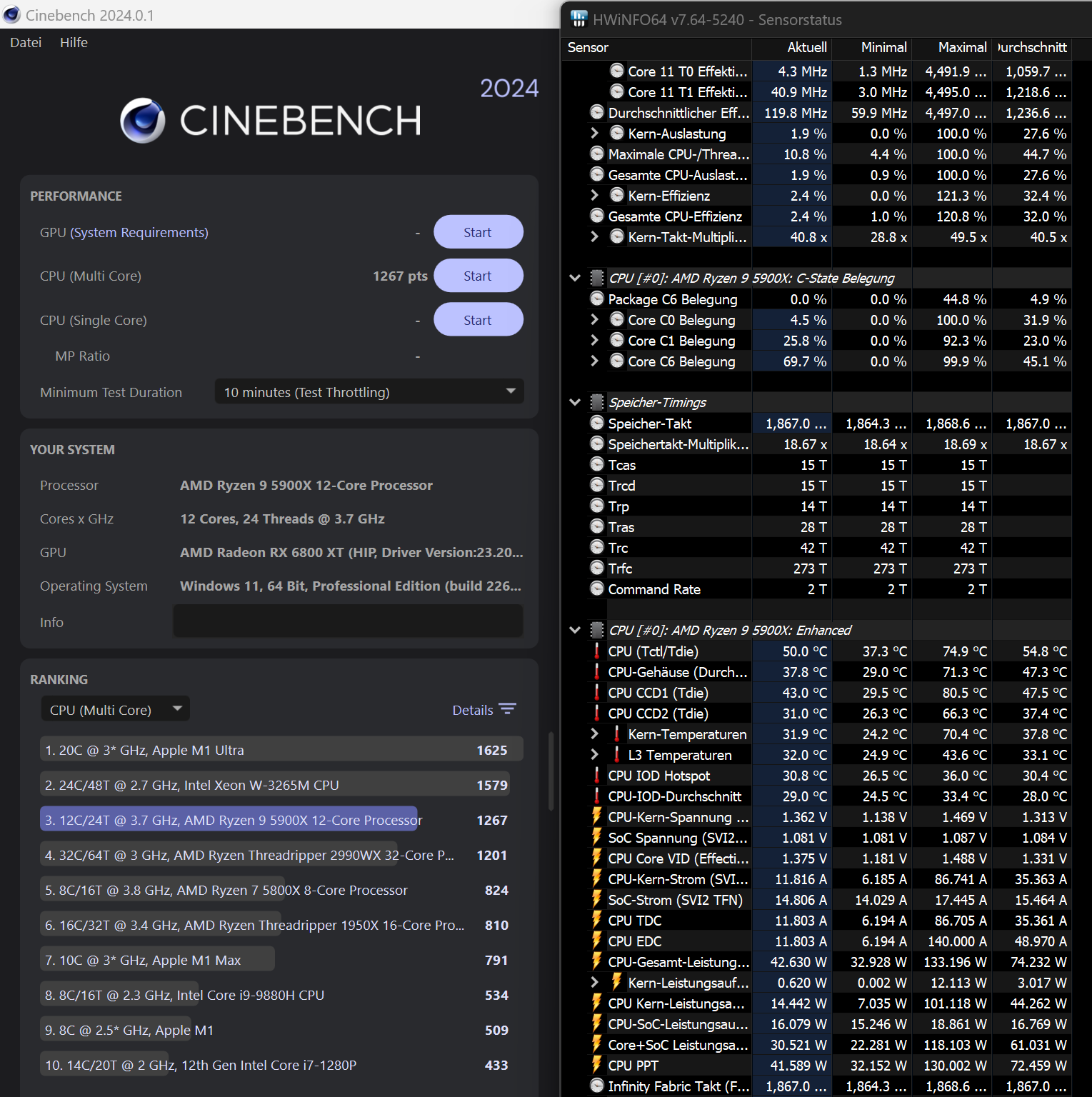Click the Aktuell column header
Screen dimensions: 1092x1097
pyautogui.click(x=792, y=47)
